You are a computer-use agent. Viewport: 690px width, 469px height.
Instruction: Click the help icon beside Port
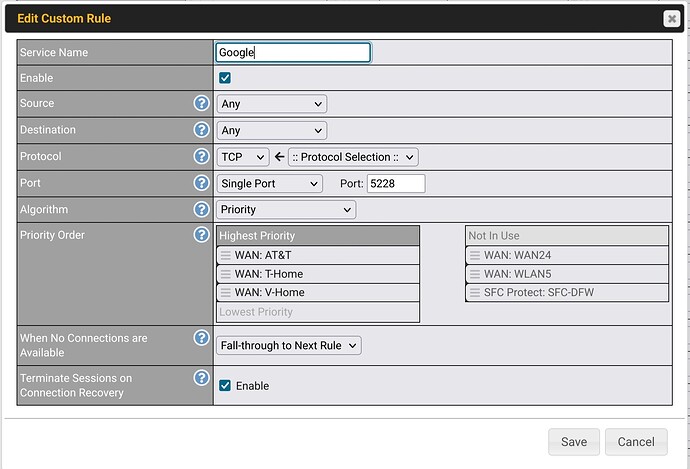201,183
